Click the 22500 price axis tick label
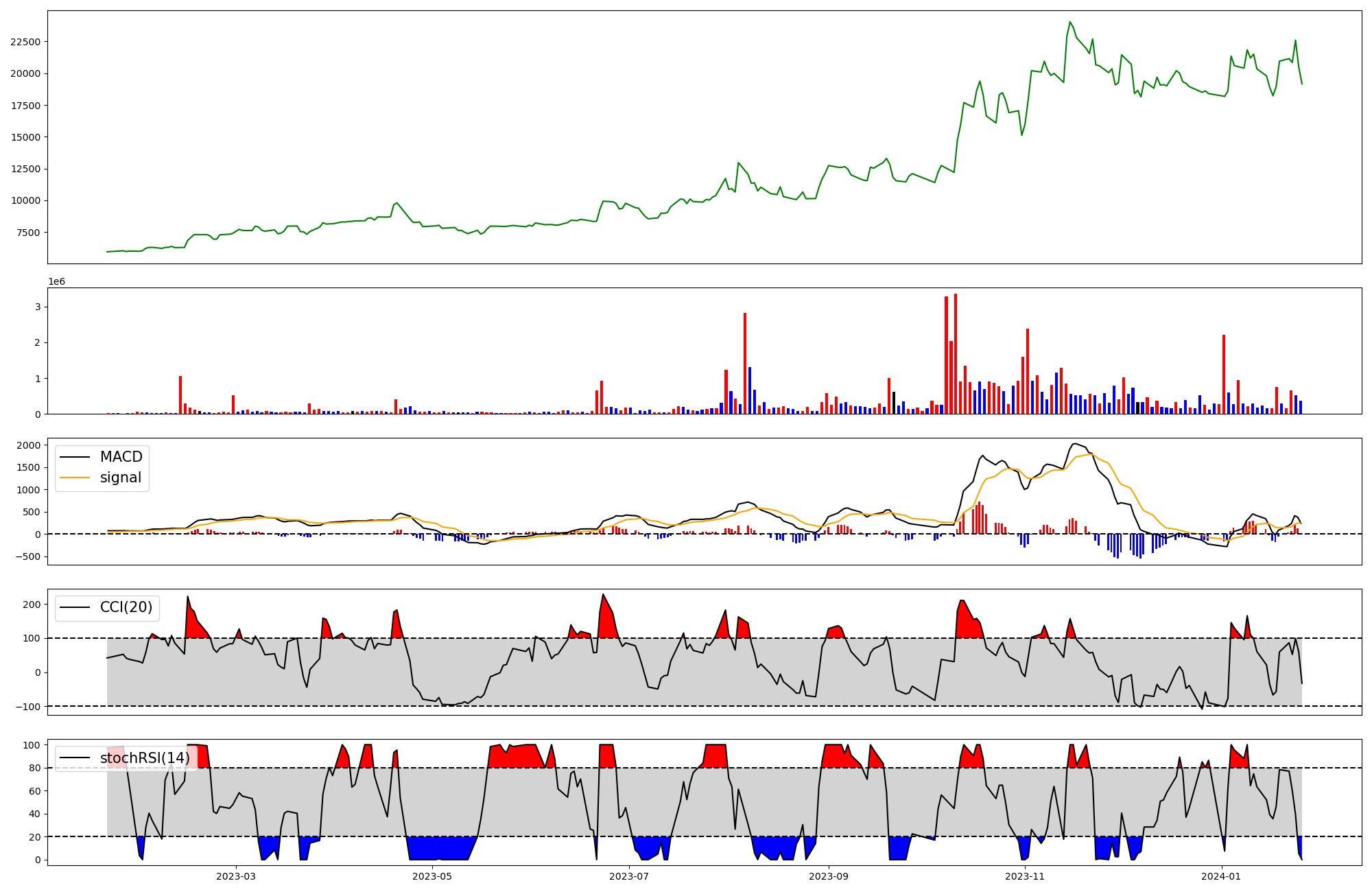This screenshot has height=892, width=1372. click(25, 42)
